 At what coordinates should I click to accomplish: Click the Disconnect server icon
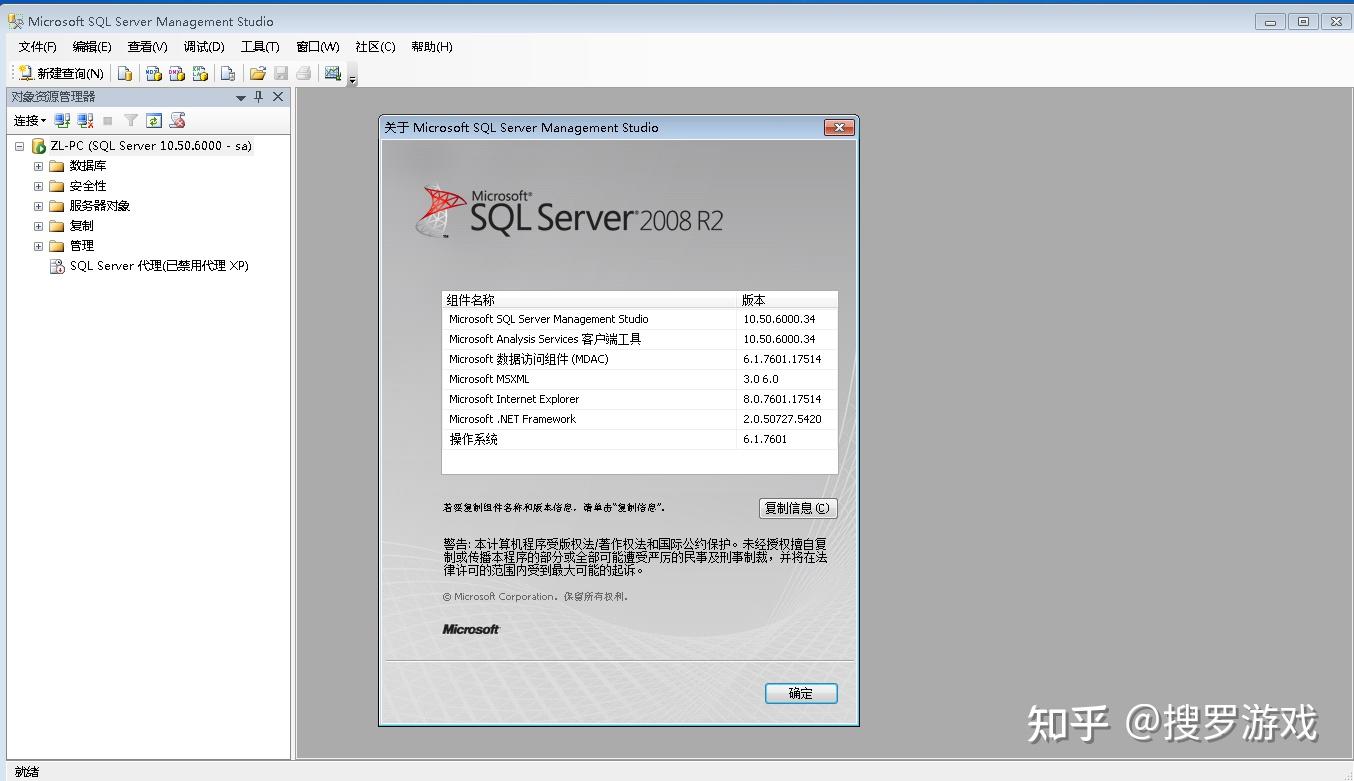click(x=85, y=121)
